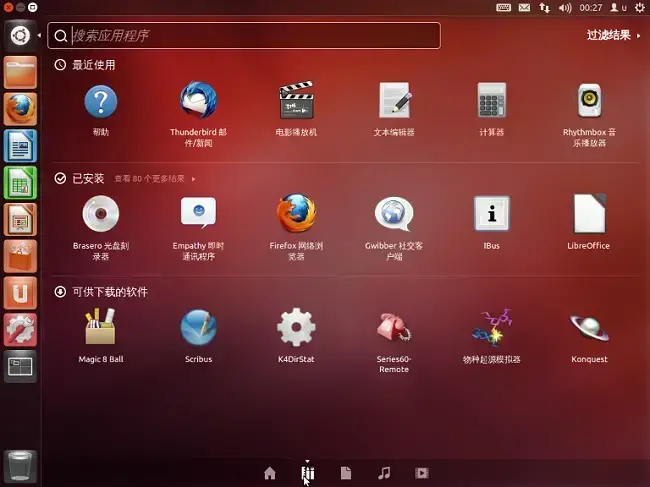Collapse the 最近使用 recent section header

click(x=85, y=65)
